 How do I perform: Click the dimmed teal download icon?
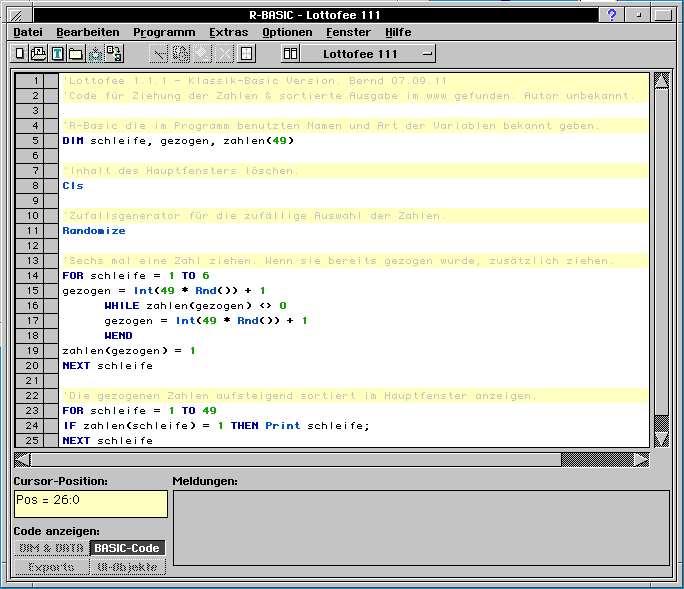pyautogui.click(x=95, y=54)
